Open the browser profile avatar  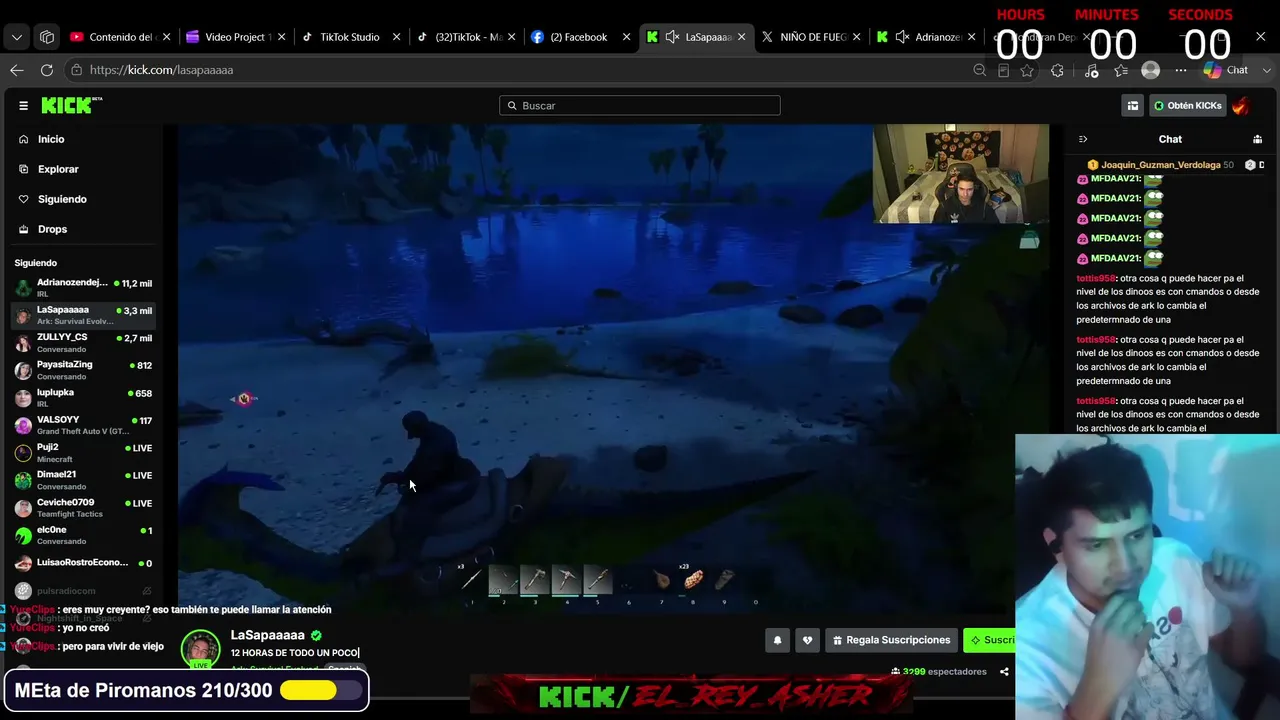[1151, 70]
